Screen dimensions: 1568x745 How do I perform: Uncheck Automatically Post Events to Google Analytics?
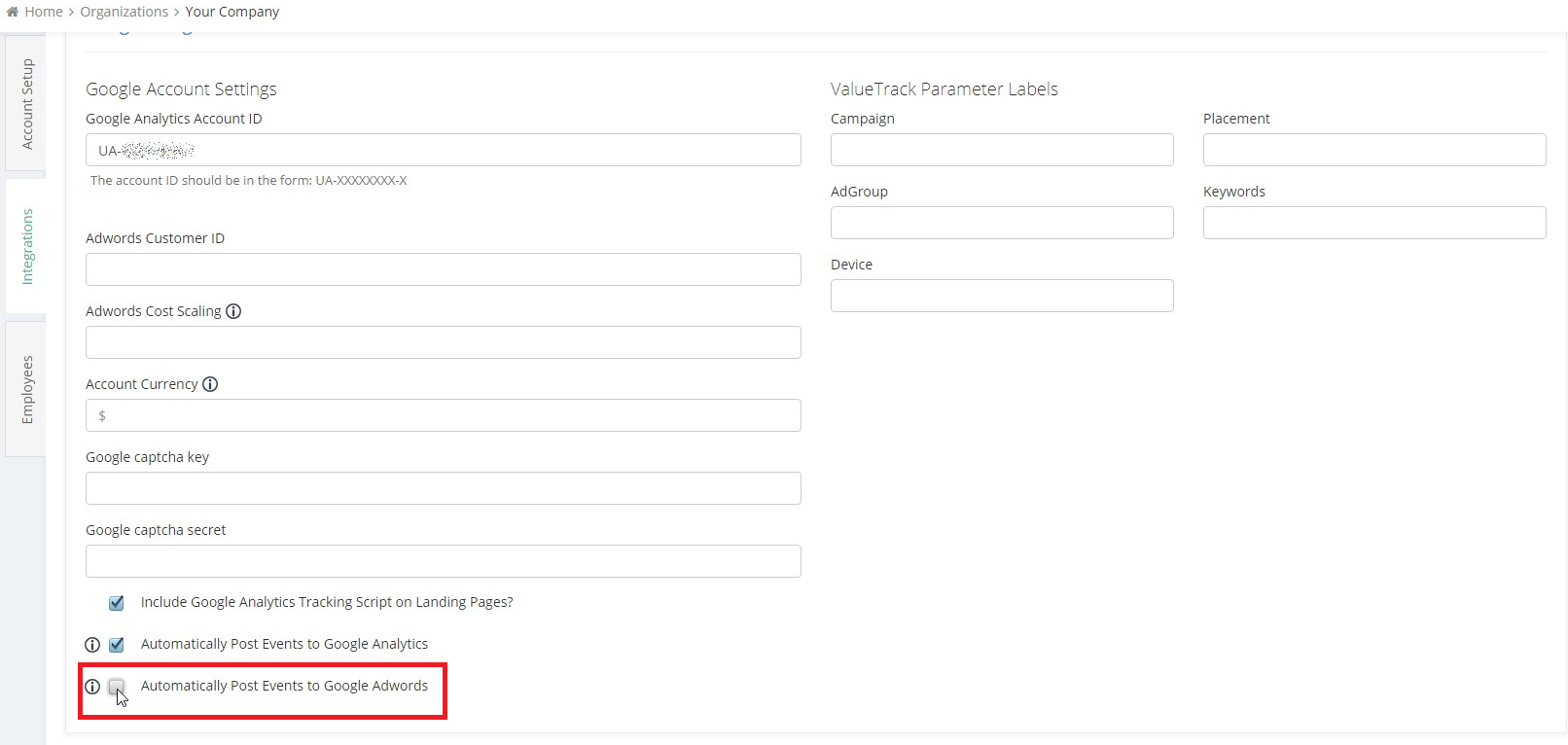pos(117,645)
